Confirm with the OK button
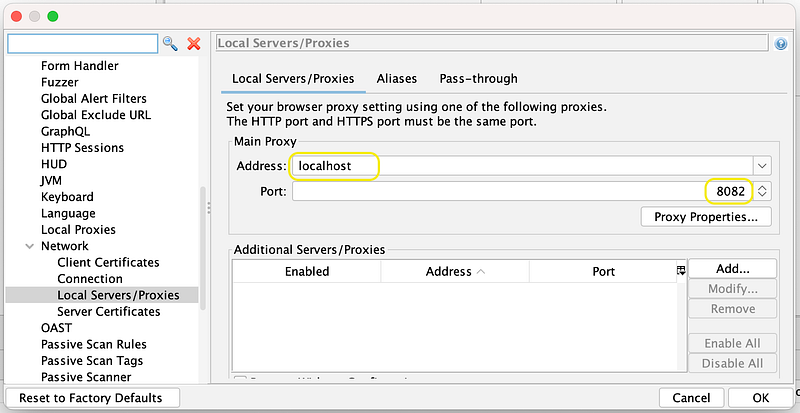Viewport: 800px width, 413px height. click(x=761, y=398)
